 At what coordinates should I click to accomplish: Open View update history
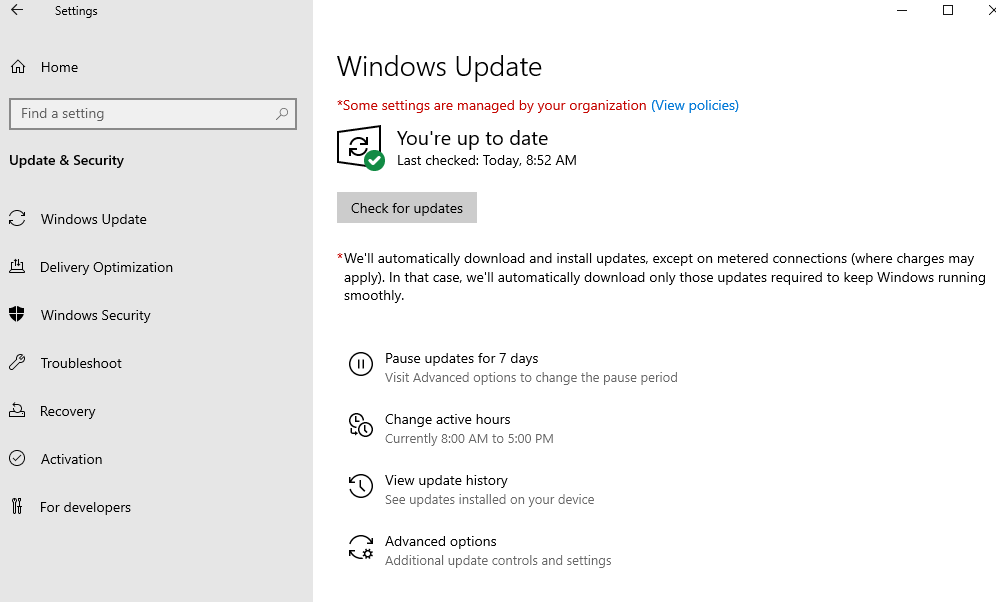pyautogui.click(x=446, y=480)
